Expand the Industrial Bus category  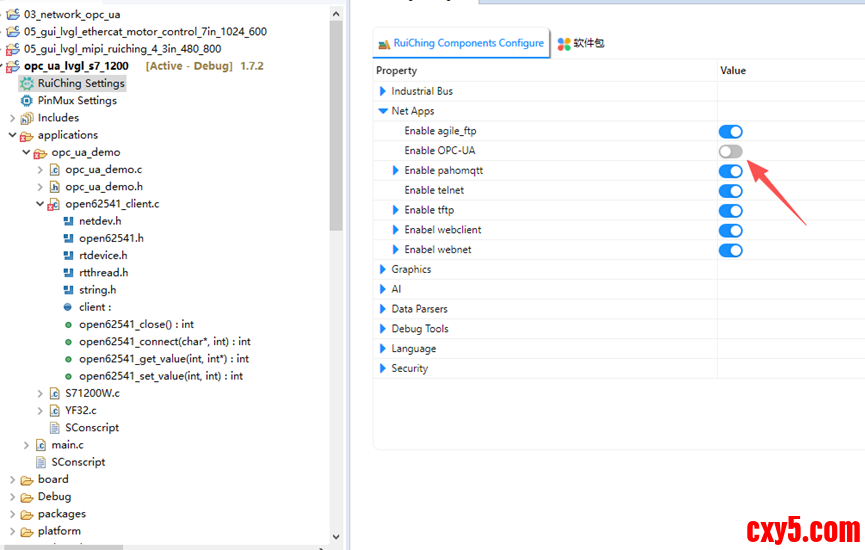click(x=383, y=92)
